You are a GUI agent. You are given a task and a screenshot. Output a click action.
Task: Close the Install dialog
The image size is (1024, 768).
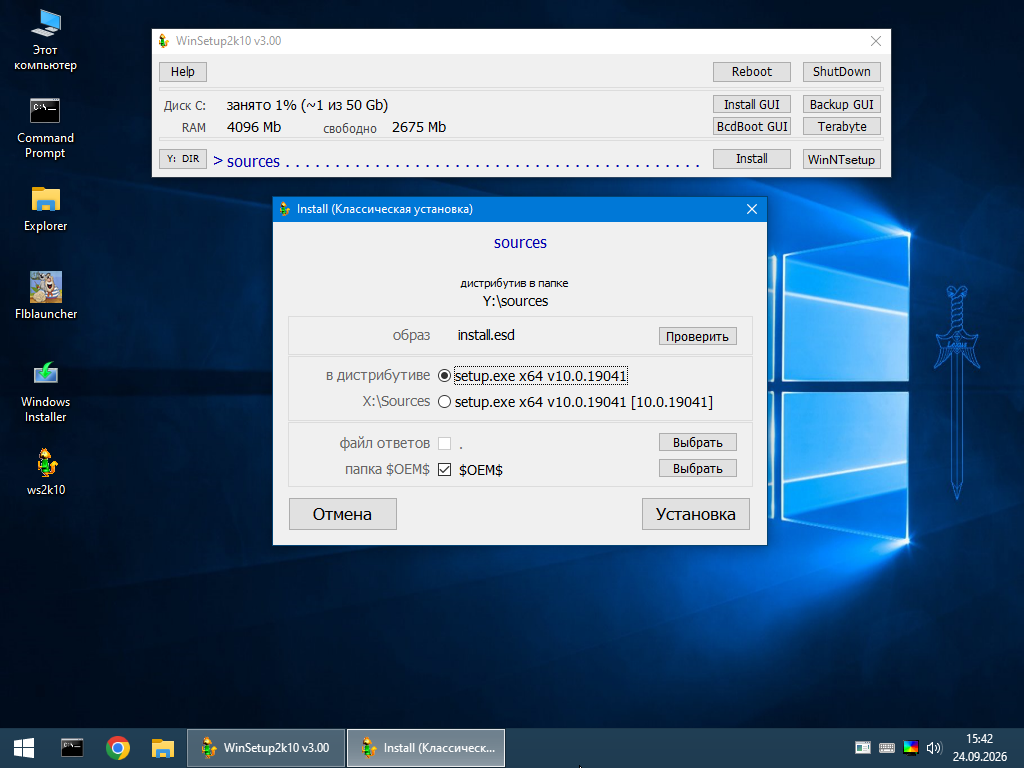752,209
